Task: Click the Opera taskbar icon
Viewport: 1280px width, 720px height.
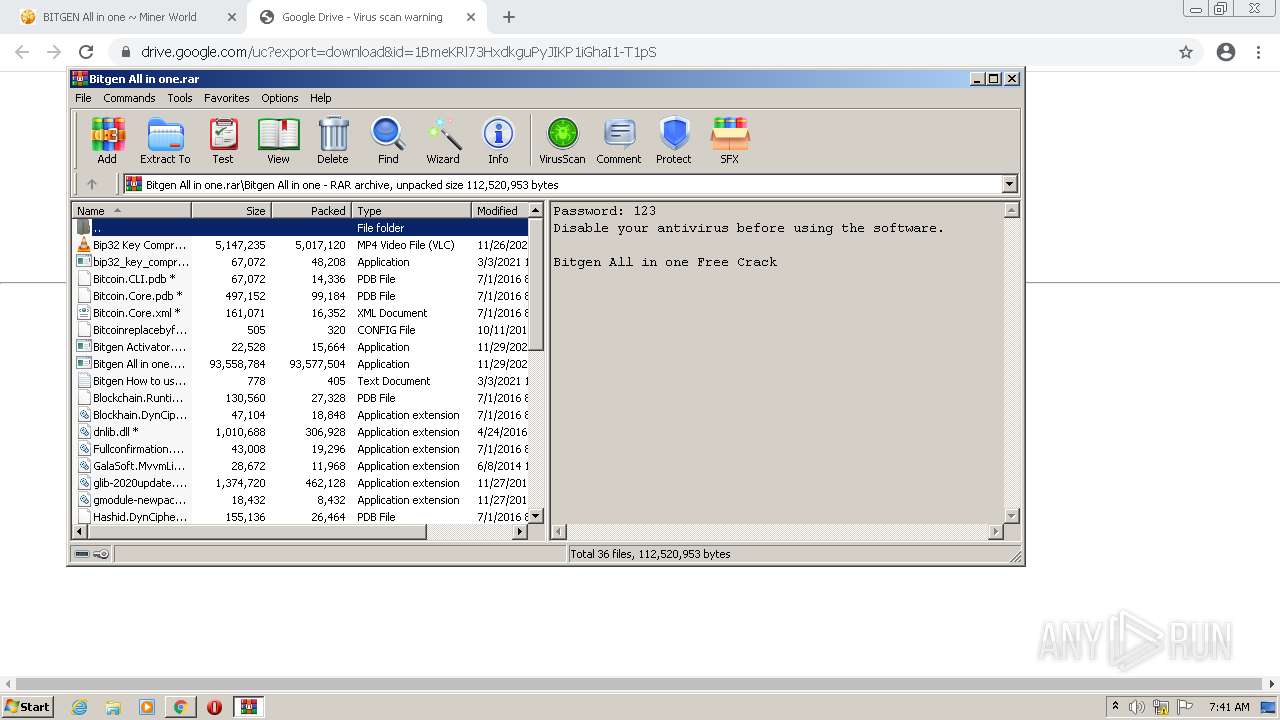Action: [x=214, y=707]
